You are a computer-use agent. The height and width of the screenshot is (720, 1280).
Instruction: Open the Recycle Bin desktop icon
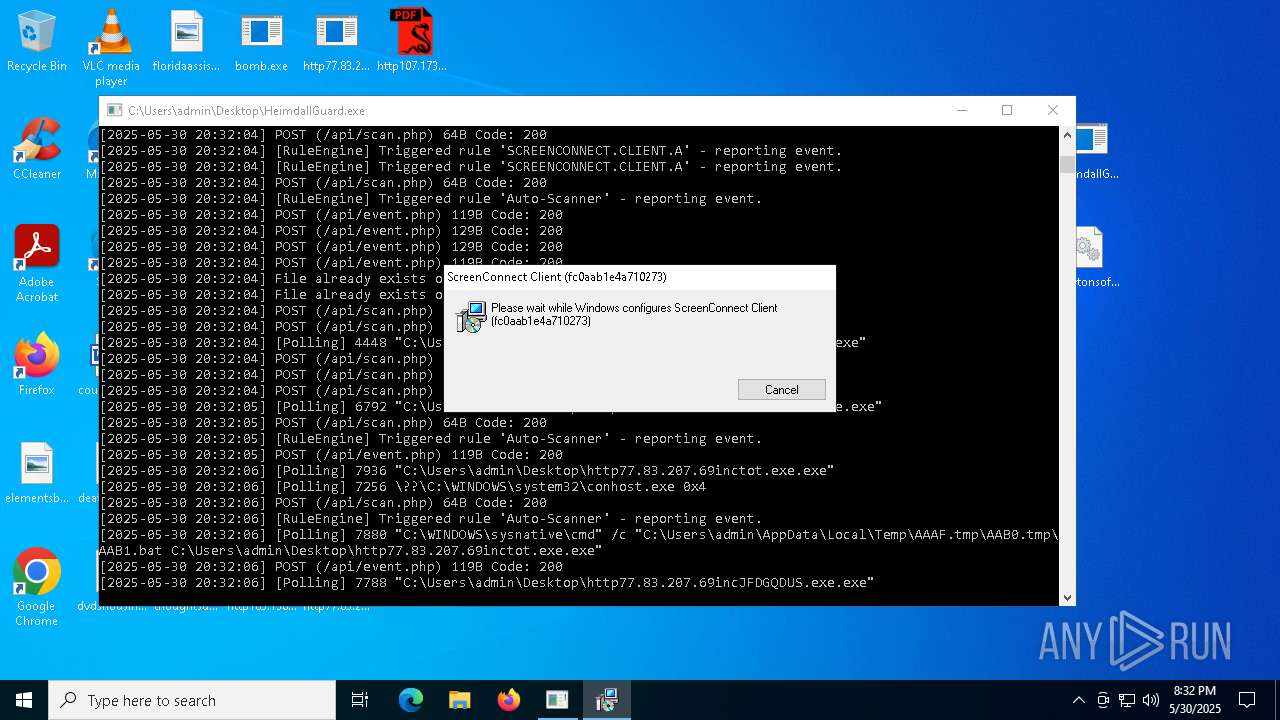pyautogui.click(x=37, y=42)
